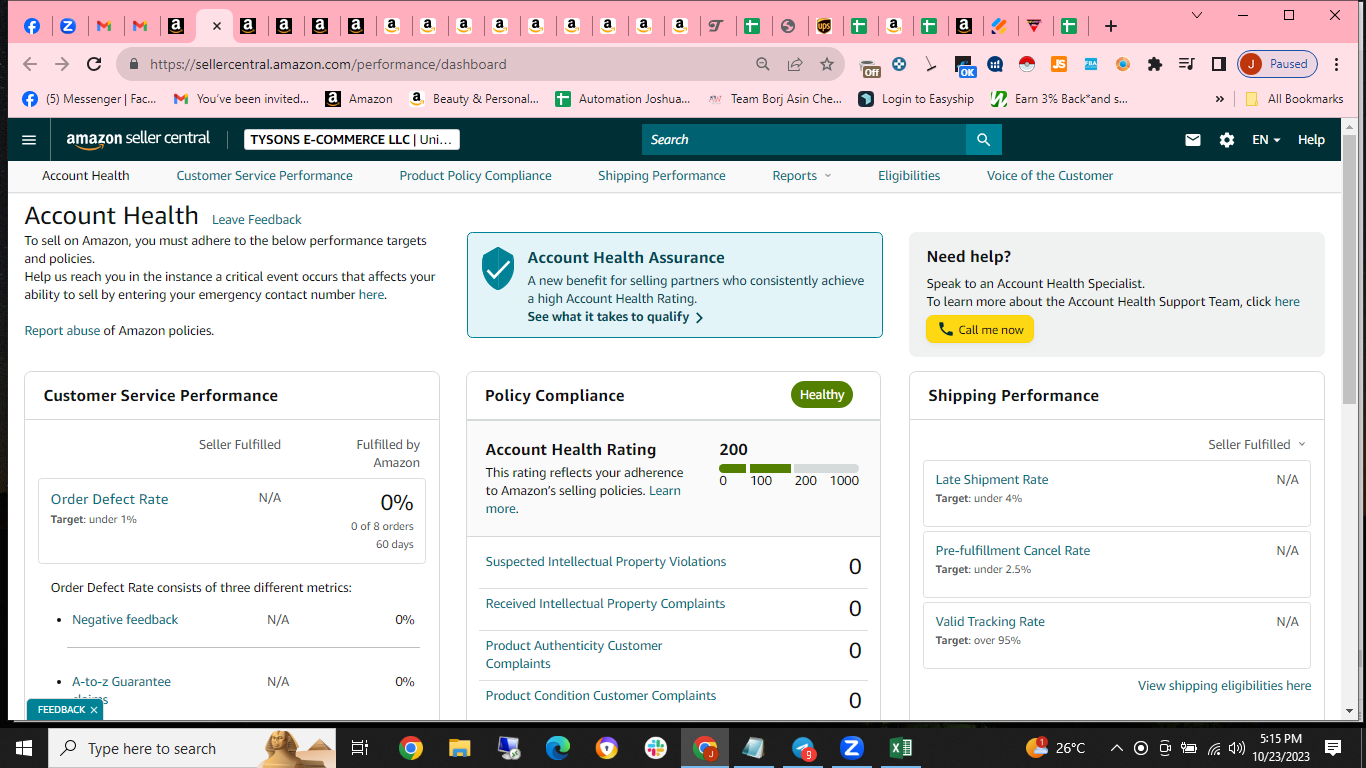Close the FEEDBACK tab with its X
The height and width of the screenshot is (768, 1366).
coord(94,710)
